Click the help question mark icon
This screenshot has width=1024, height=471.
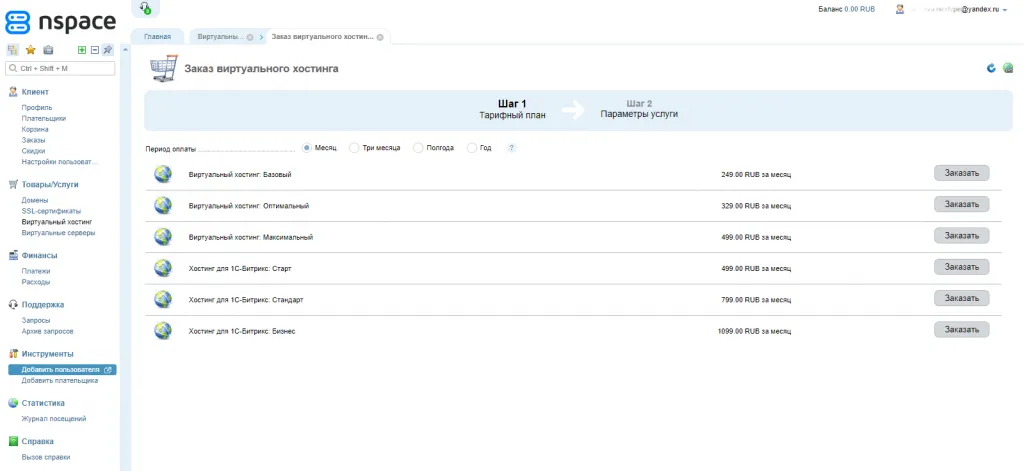coord(512,148)
